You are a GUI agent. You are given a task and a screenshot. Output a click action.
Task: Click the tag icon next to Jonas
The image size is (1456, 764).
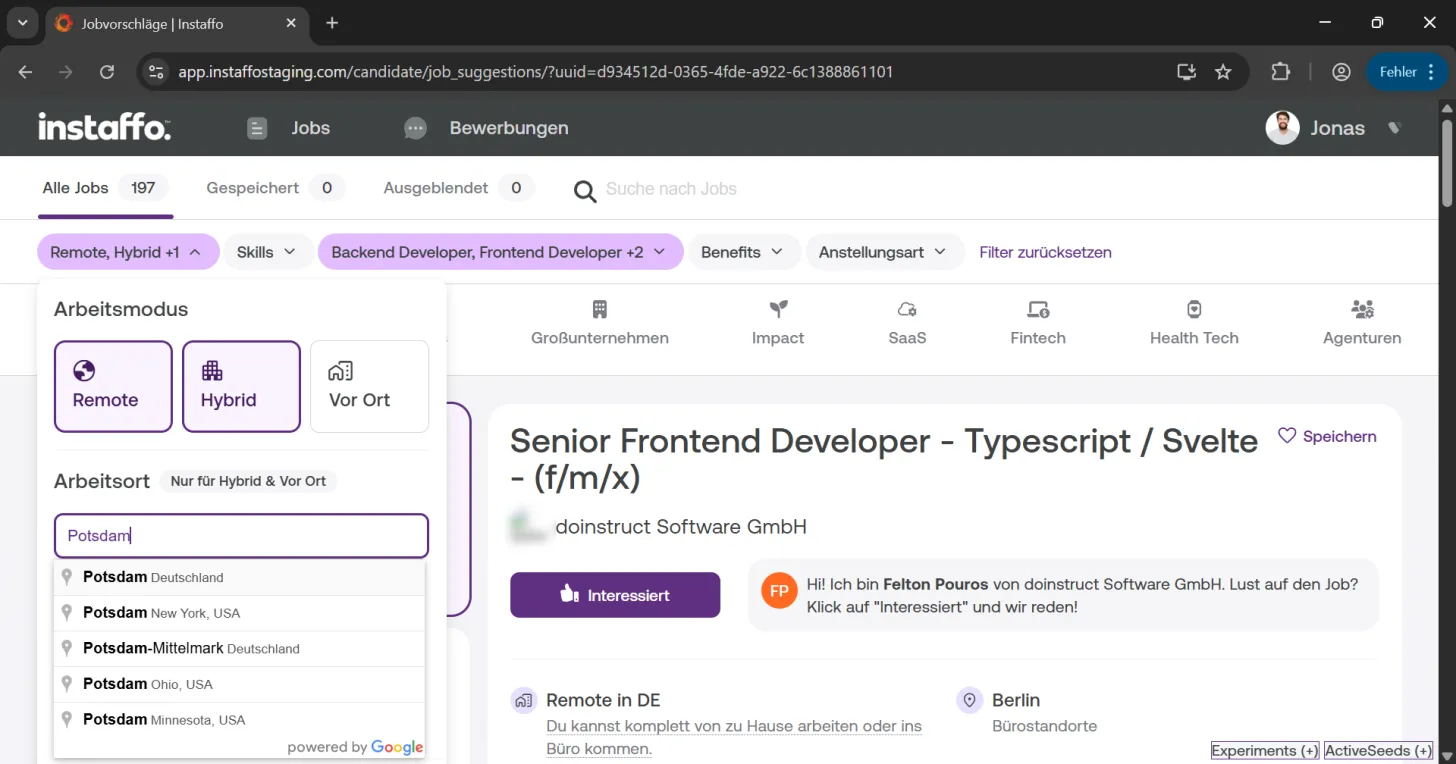pyautogui.click(x=1395, y=128)
